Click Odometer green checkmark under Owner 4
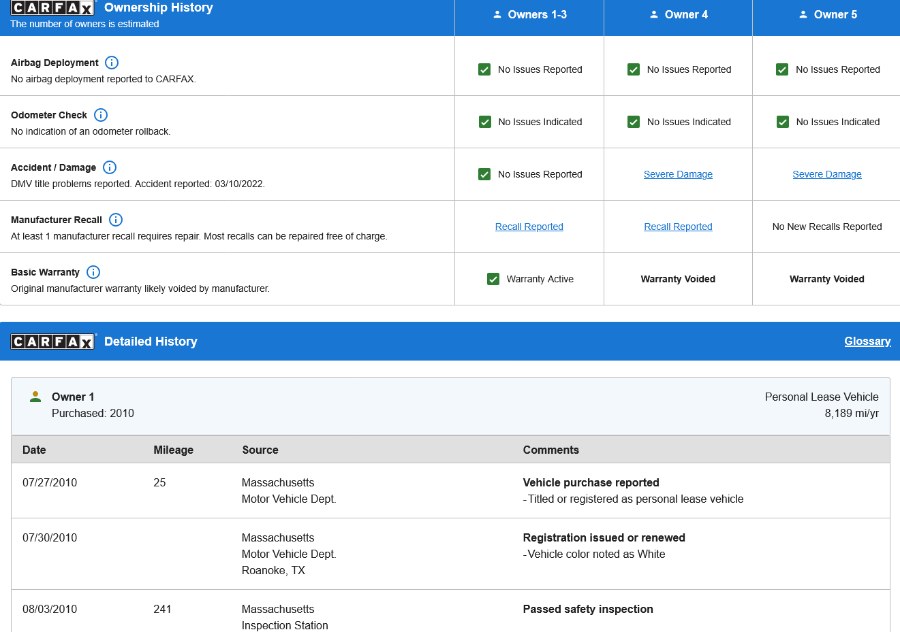The image size is (900, 632). tap(634, 122)
